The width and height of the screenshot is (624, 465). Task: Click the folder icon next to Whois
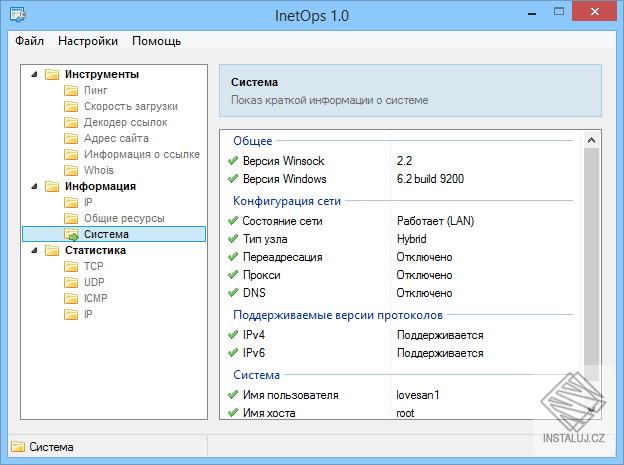point(71,170)
